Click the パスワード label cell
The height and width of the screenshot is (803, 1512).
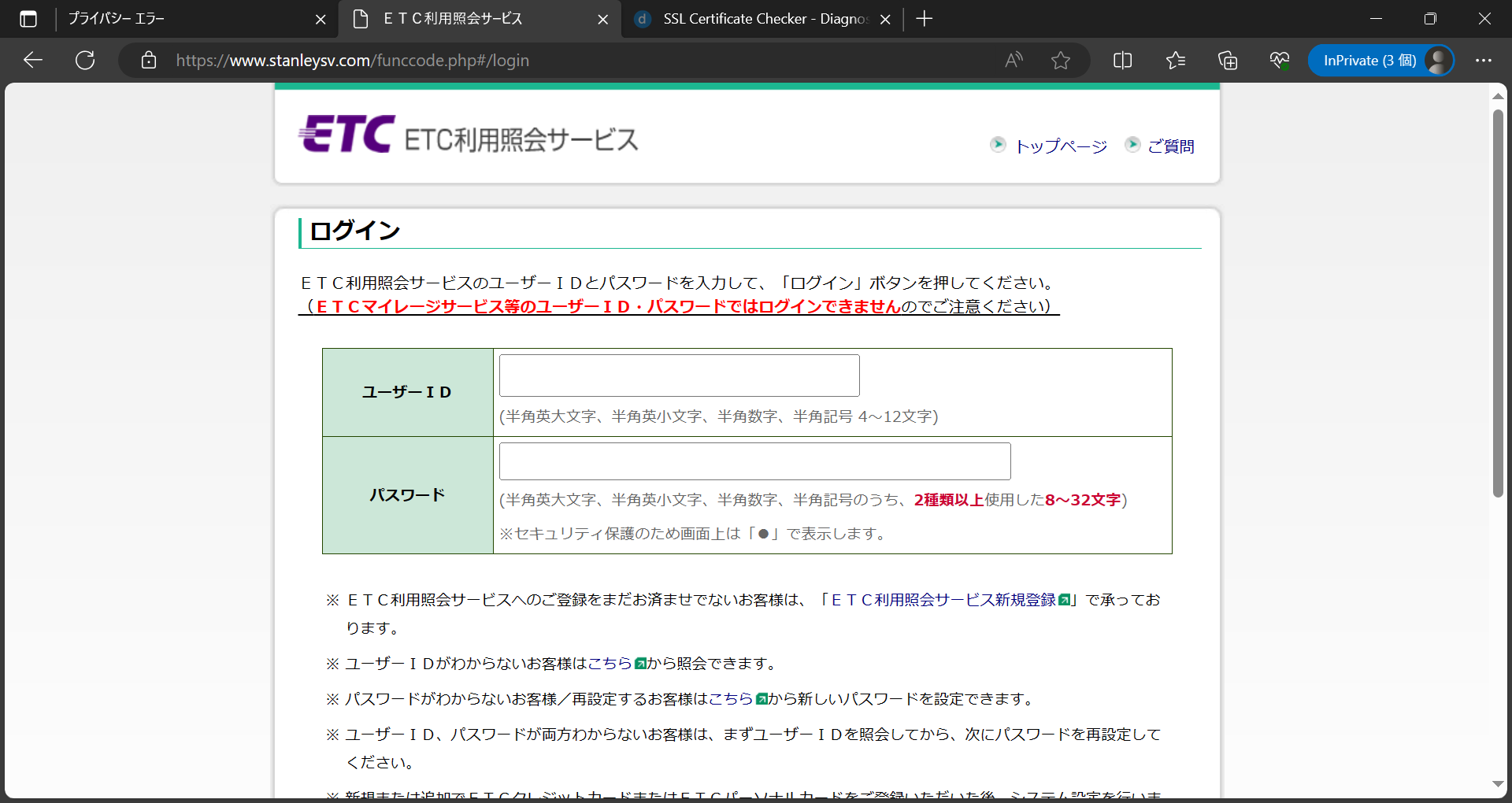pyautogui.click(x=408, y=495)
